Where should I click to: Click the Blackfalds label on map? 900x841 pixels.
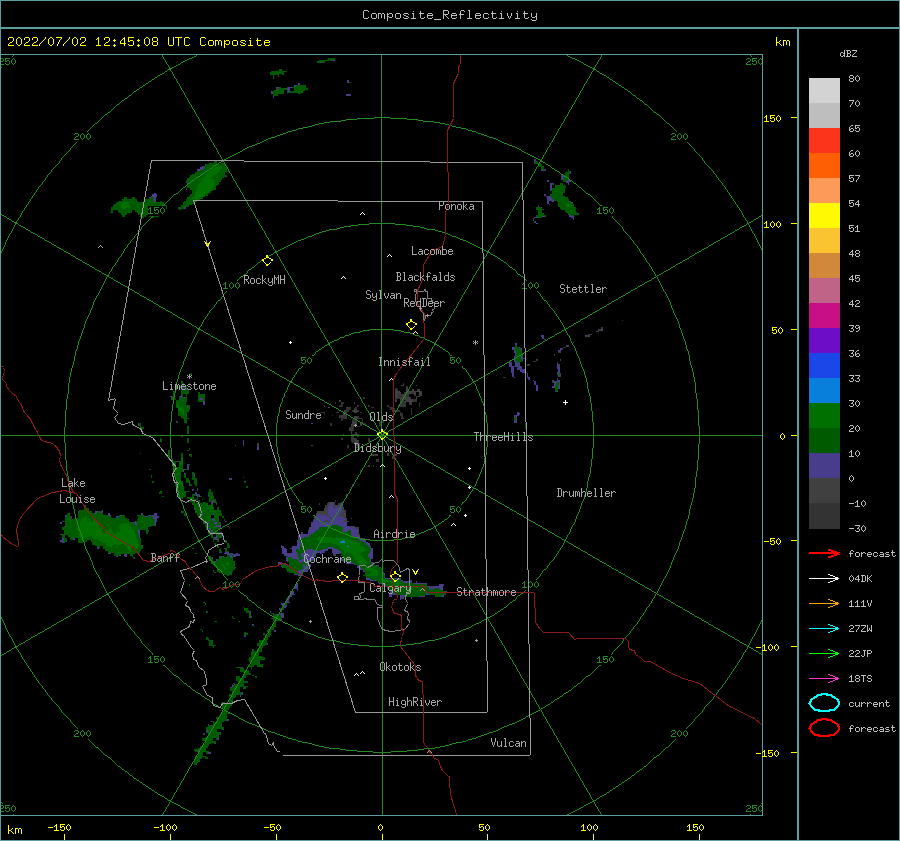click(425, 277)
